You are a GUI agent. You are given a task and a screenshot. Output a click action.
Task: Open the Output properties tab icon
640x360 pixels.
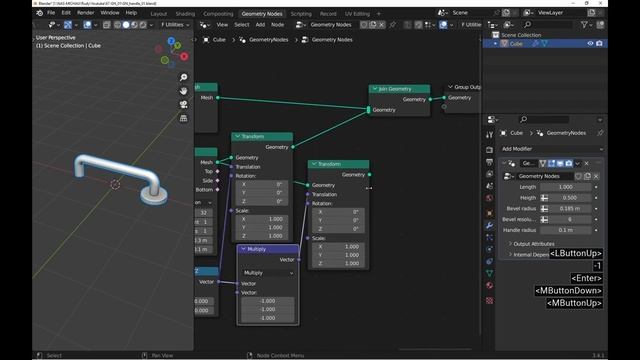tap(489, 162)
